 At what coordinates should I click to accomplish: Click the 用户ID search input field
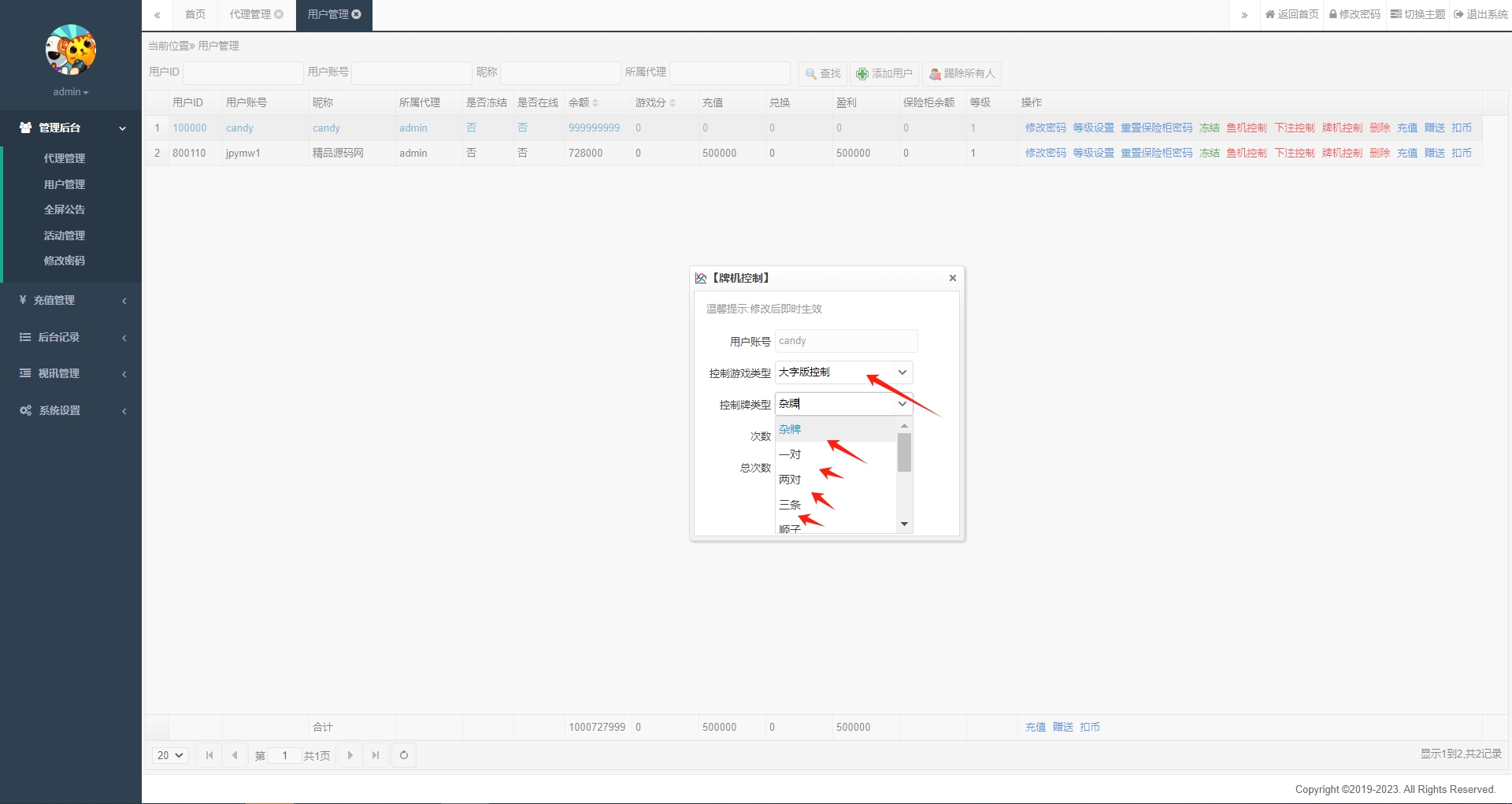(x=243, y=72)
